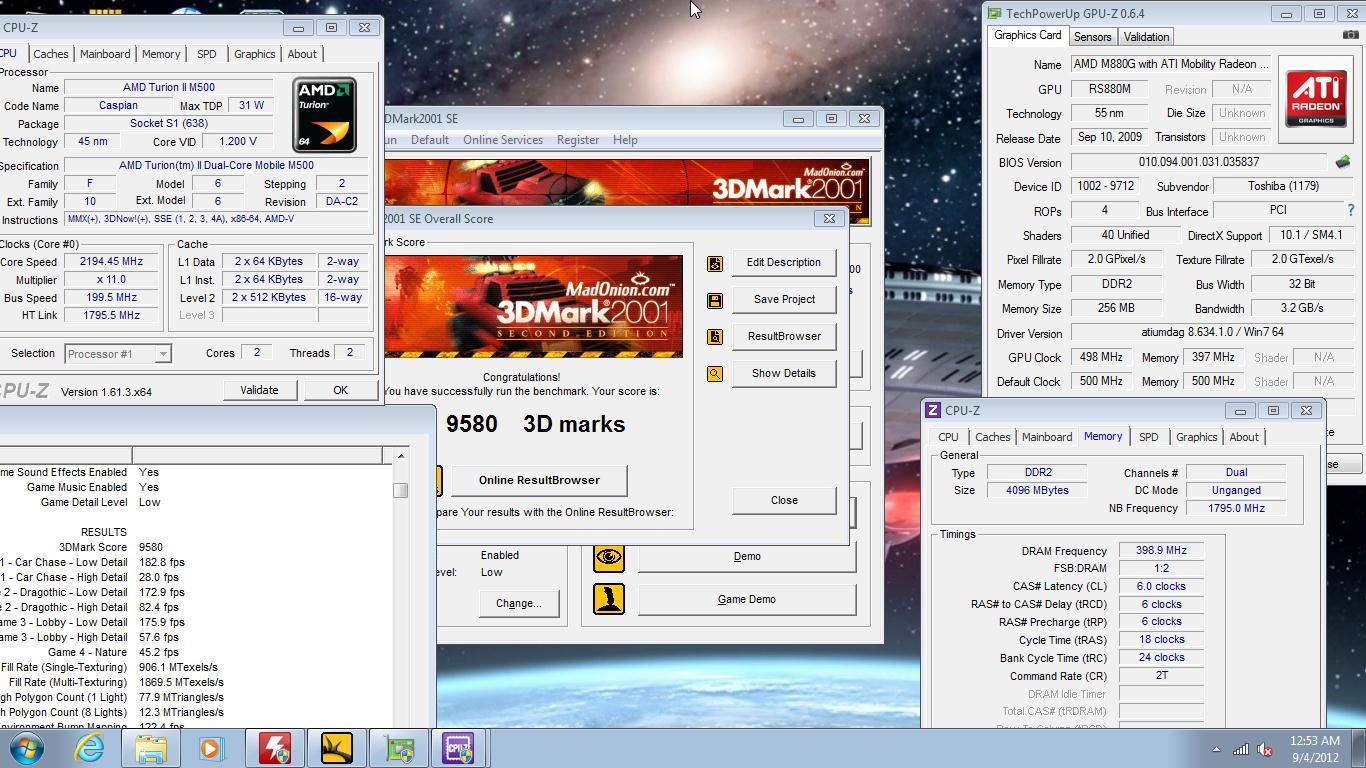Switch to the CPU-Z taskbar icon
This screenshot has height=768, width=1366.
459,748
